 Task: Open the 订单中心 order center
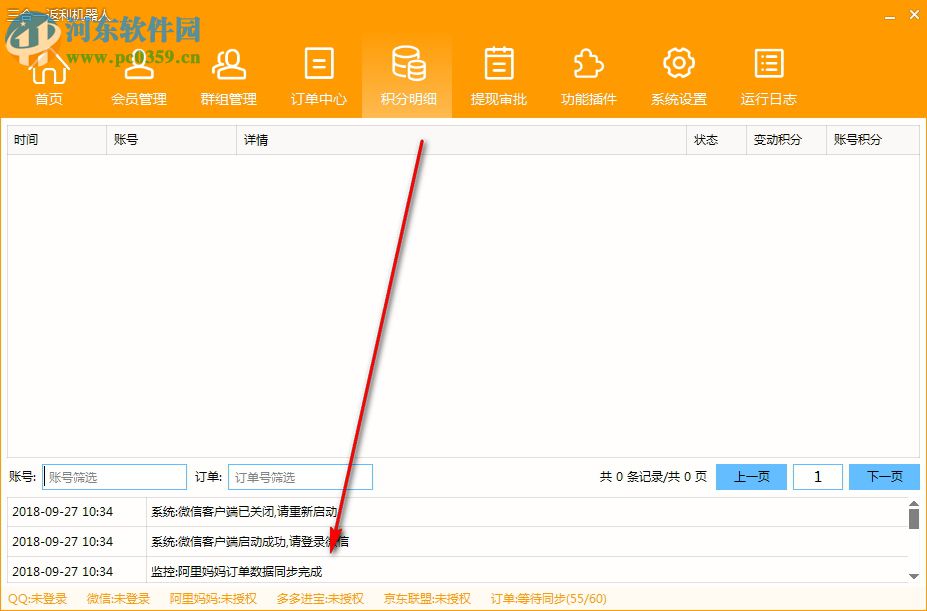318,75
